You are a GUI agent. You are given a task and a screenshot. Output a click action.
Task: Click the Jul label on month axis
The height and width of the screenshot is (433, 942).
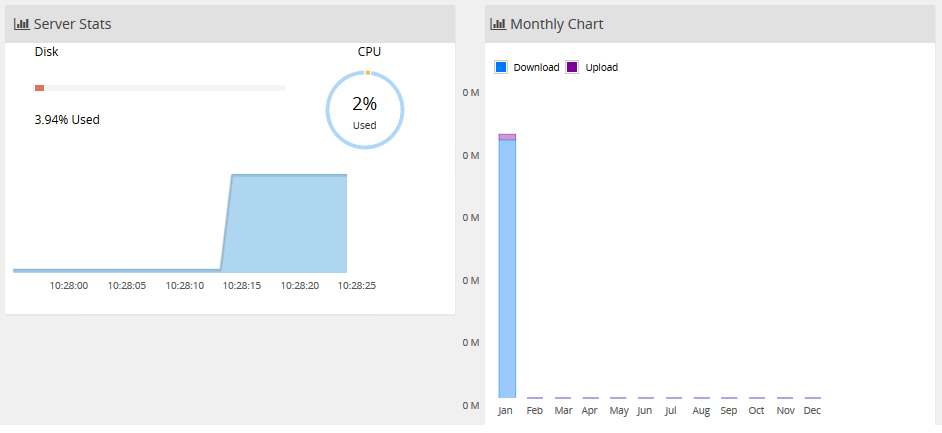tap(670, 411)
